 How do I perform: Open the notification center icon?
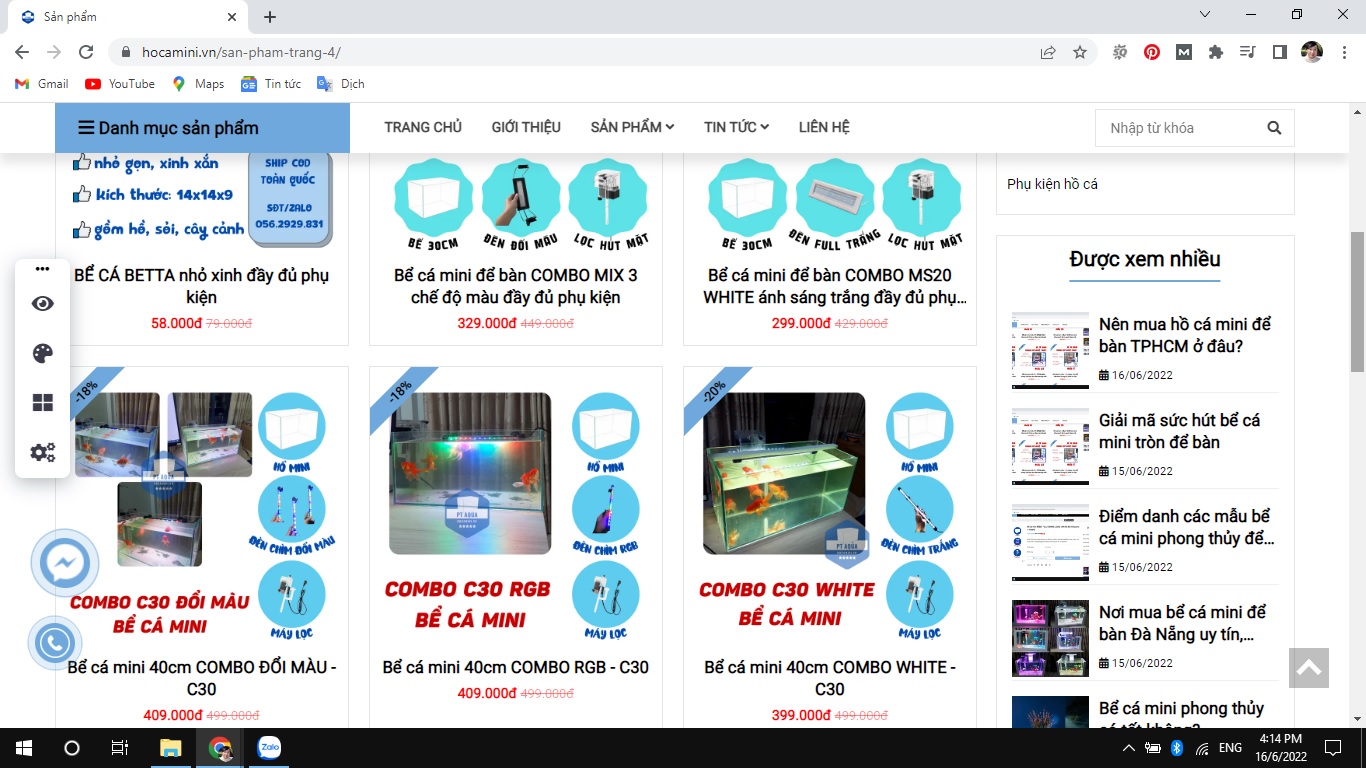1332,748
